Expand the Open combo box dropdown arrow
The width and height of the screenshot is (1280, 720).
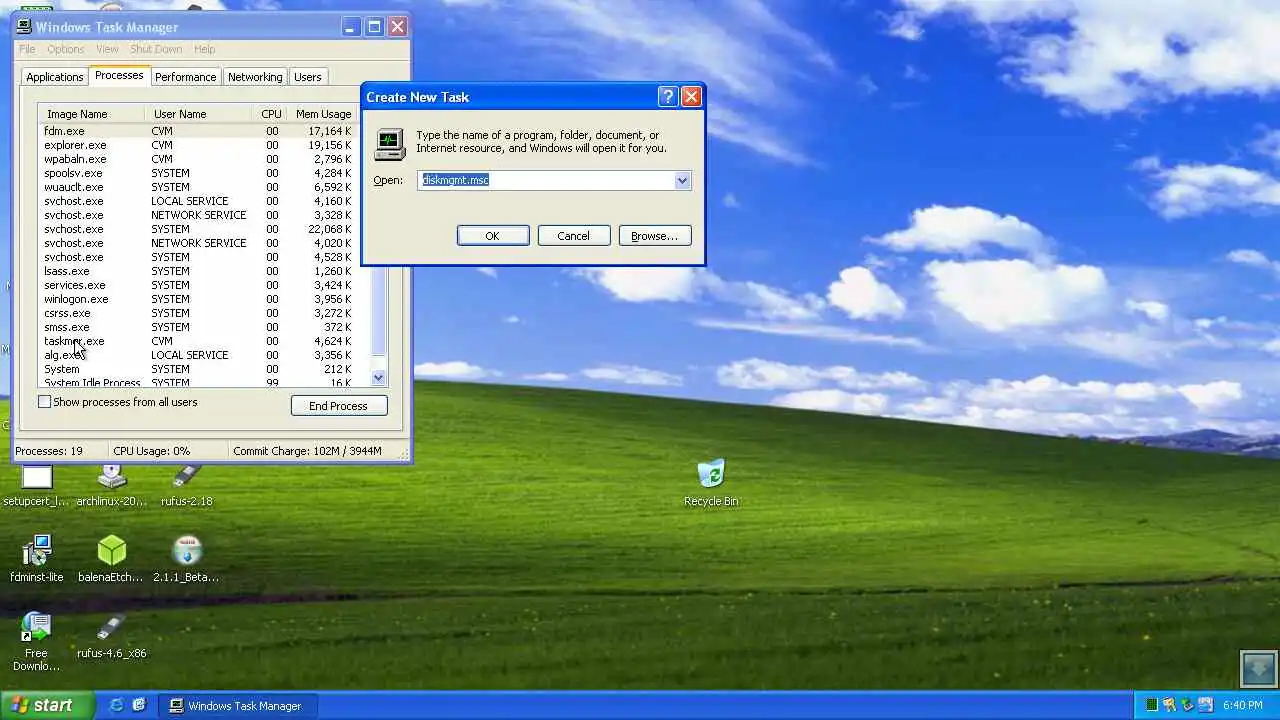[x=682, y=180]
